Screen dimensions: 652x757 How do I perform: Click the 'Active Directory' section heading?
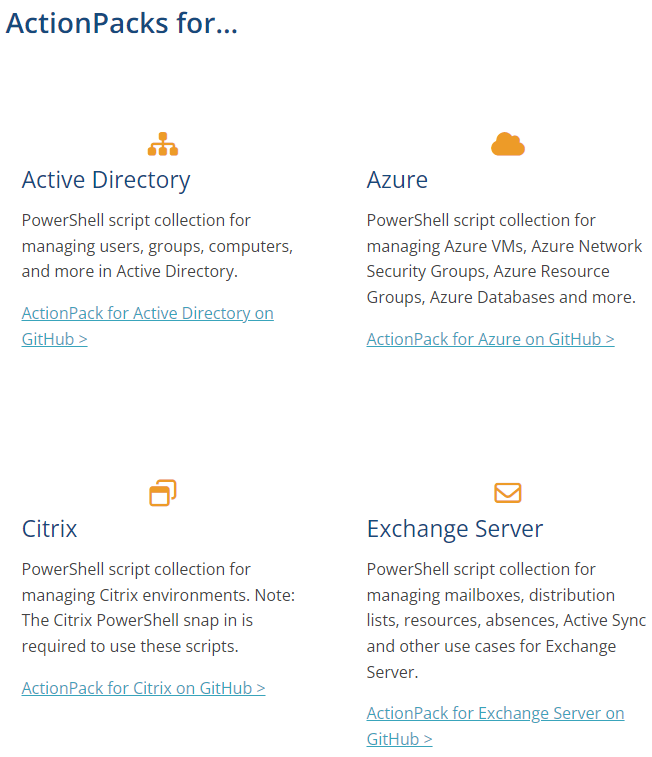point(106,180)
